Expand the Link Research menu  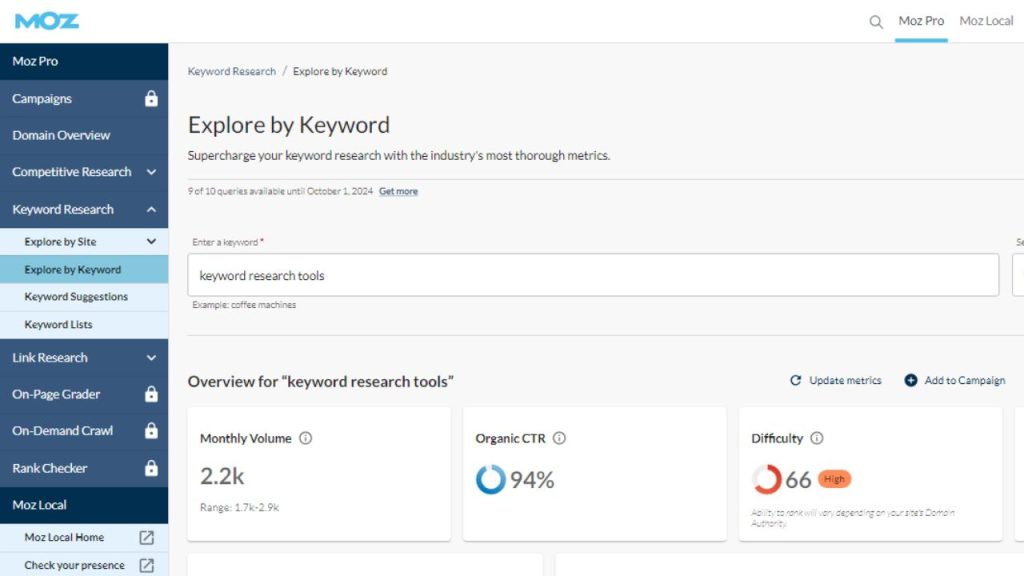pos(151,358)
